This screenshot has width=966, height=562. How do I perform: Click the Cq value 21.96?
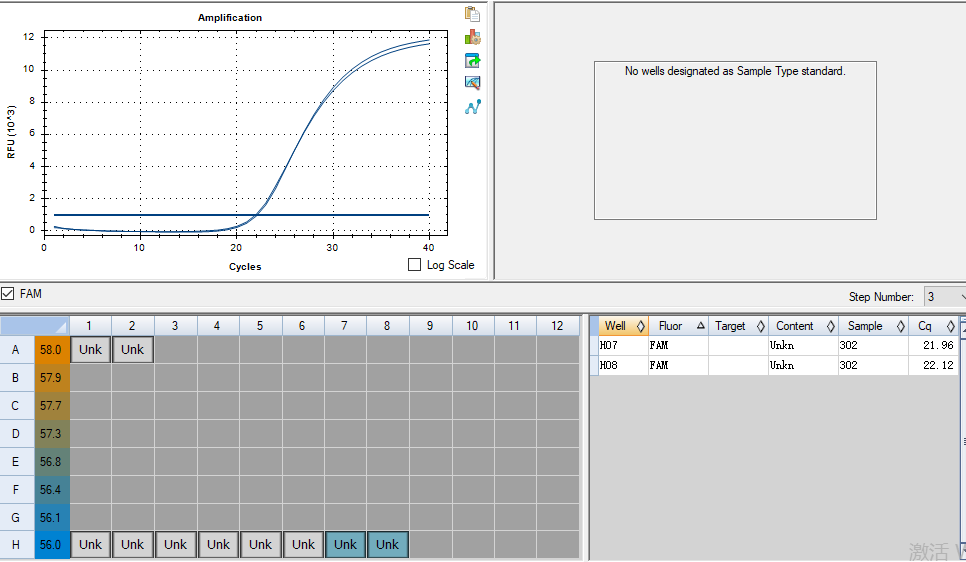point(938,345)
